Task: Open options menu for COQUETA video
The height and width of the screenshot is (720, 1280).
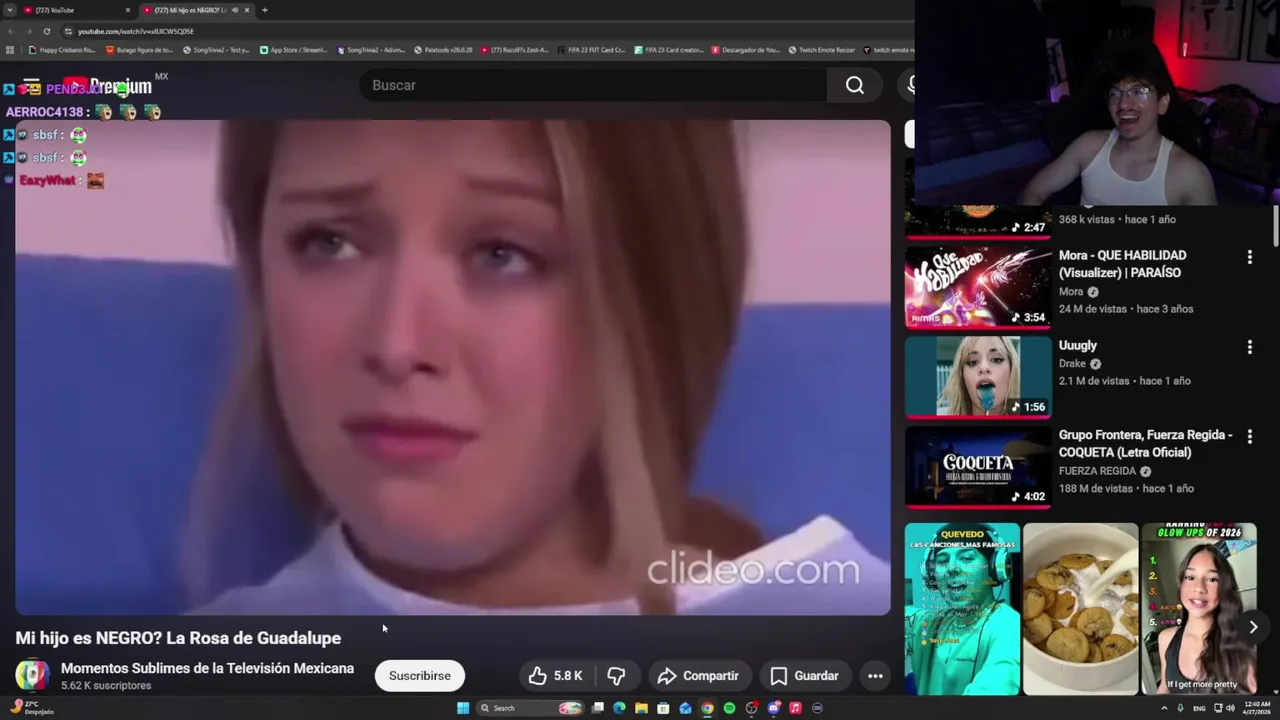Action: coord(1249,437)
